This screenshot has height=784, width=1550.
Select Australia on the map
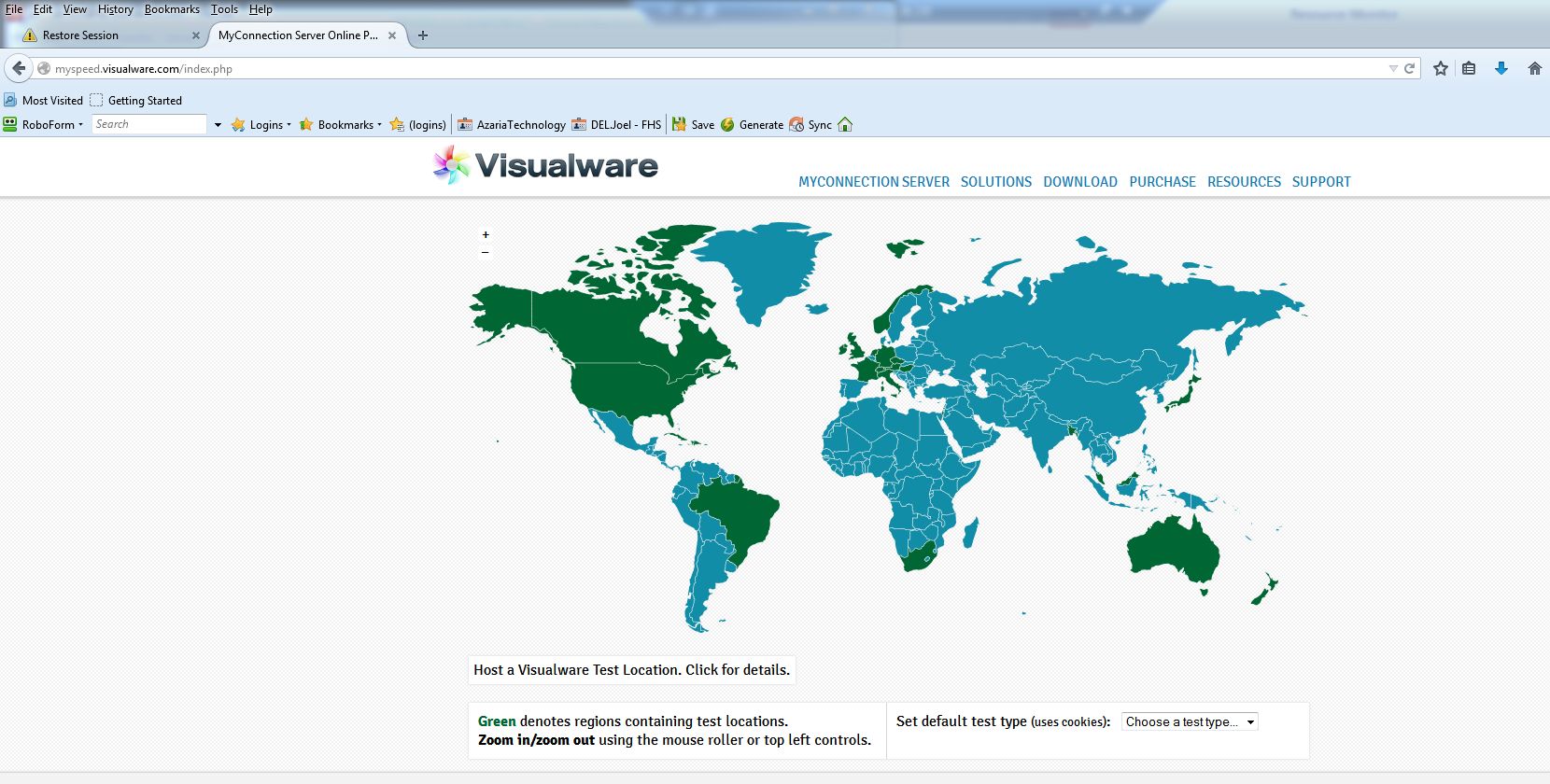pos(1172,549)
